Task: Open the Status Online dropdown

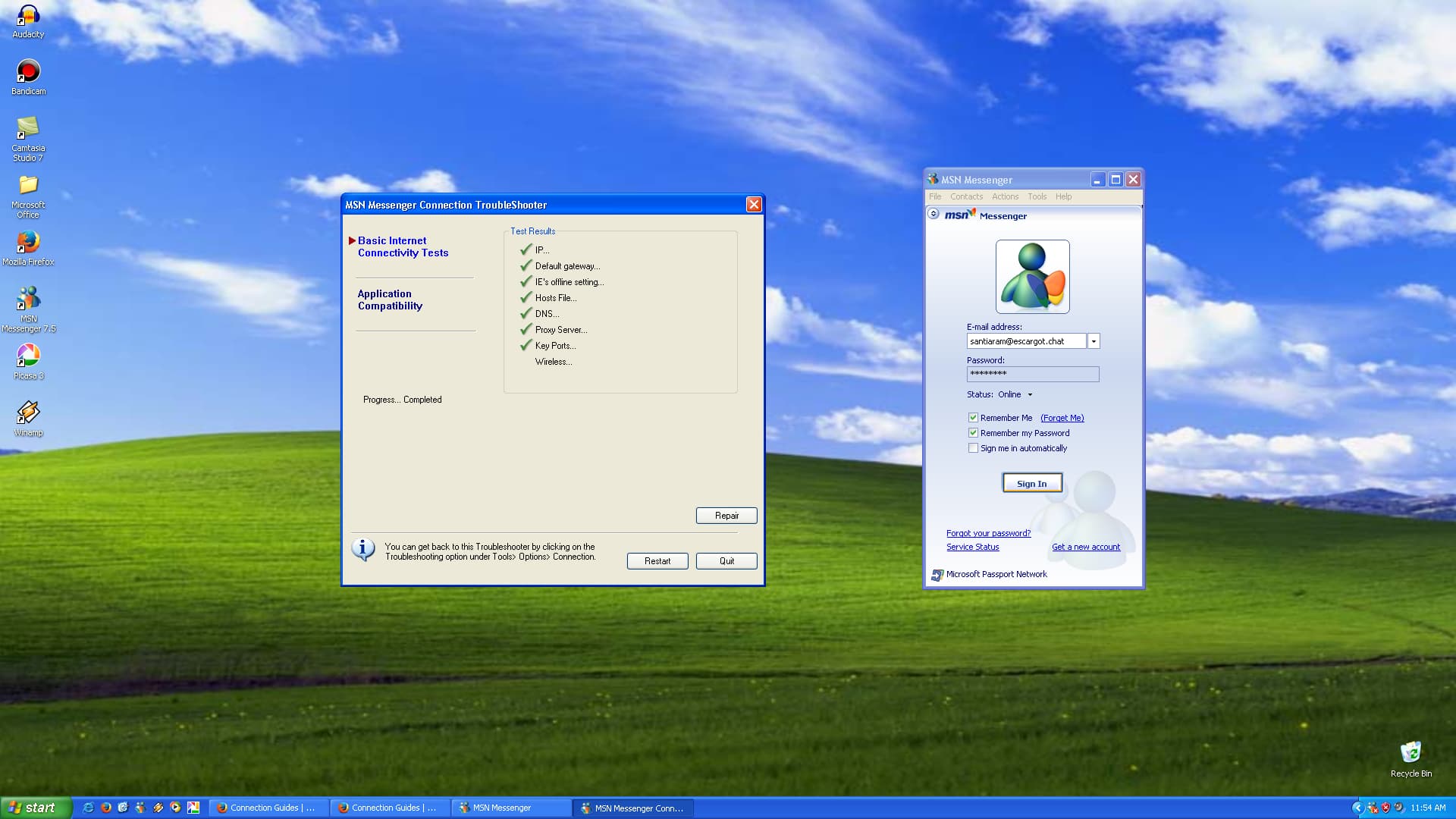Action: [x=1030, y=394]
